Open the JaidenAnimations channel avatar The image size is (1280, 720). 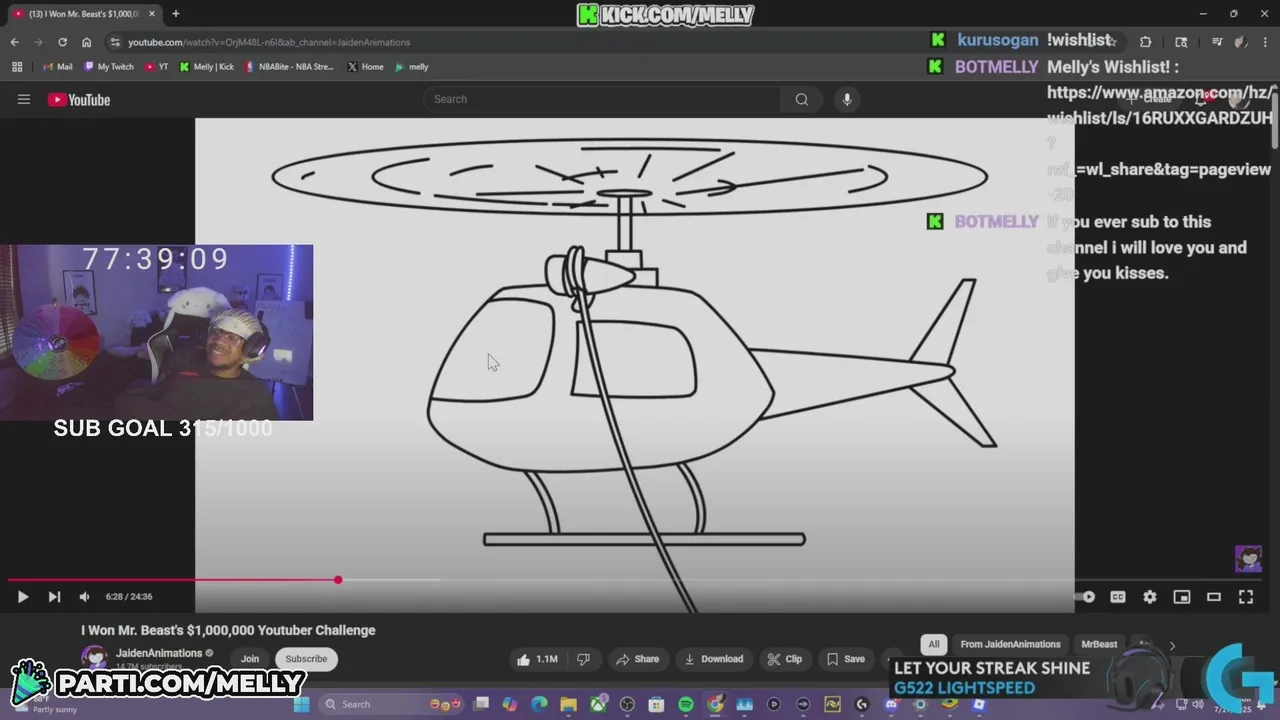(x=94, y=659)
